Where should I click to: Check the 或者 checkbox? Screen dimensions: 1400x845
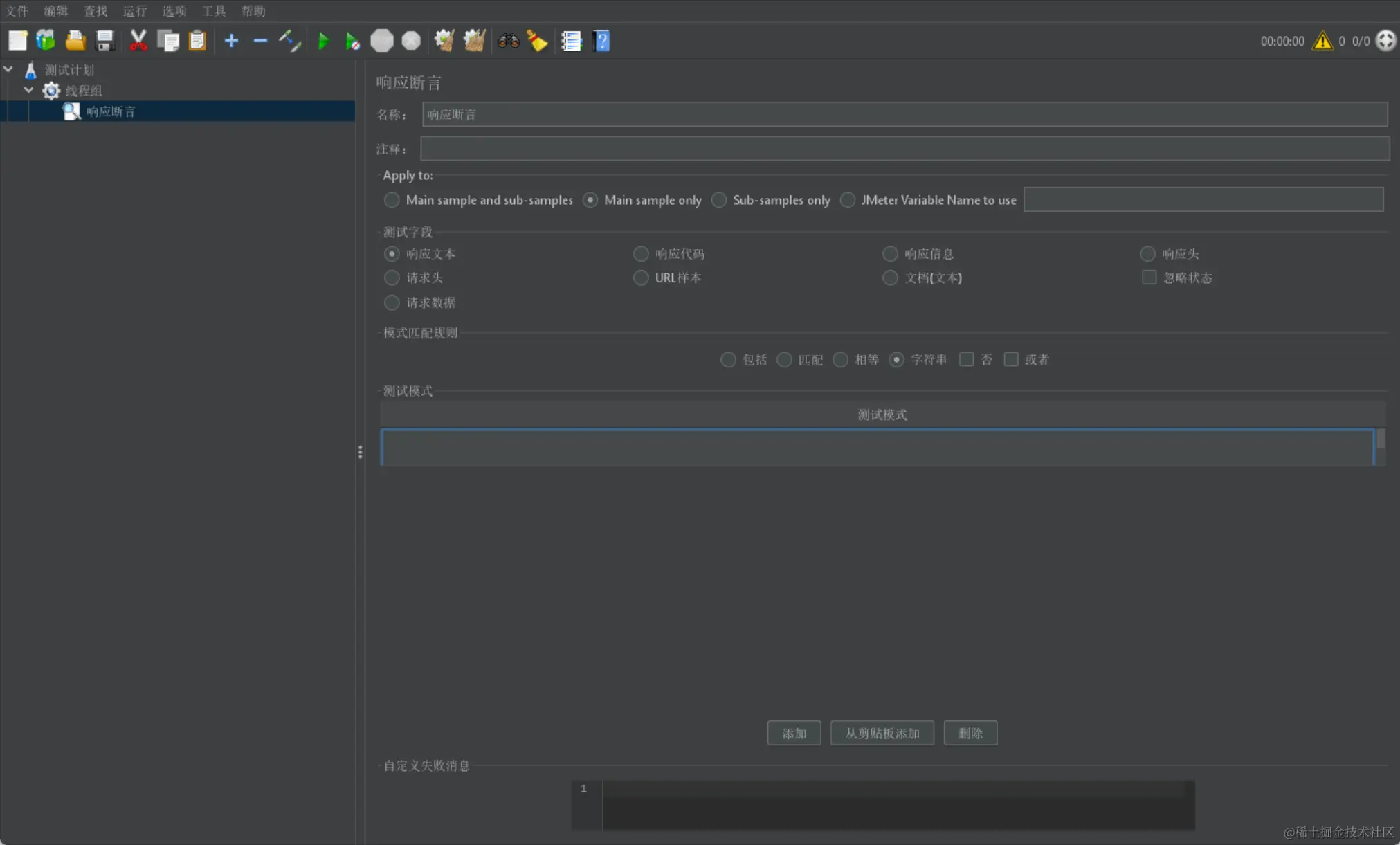[x=1011, y=359]
